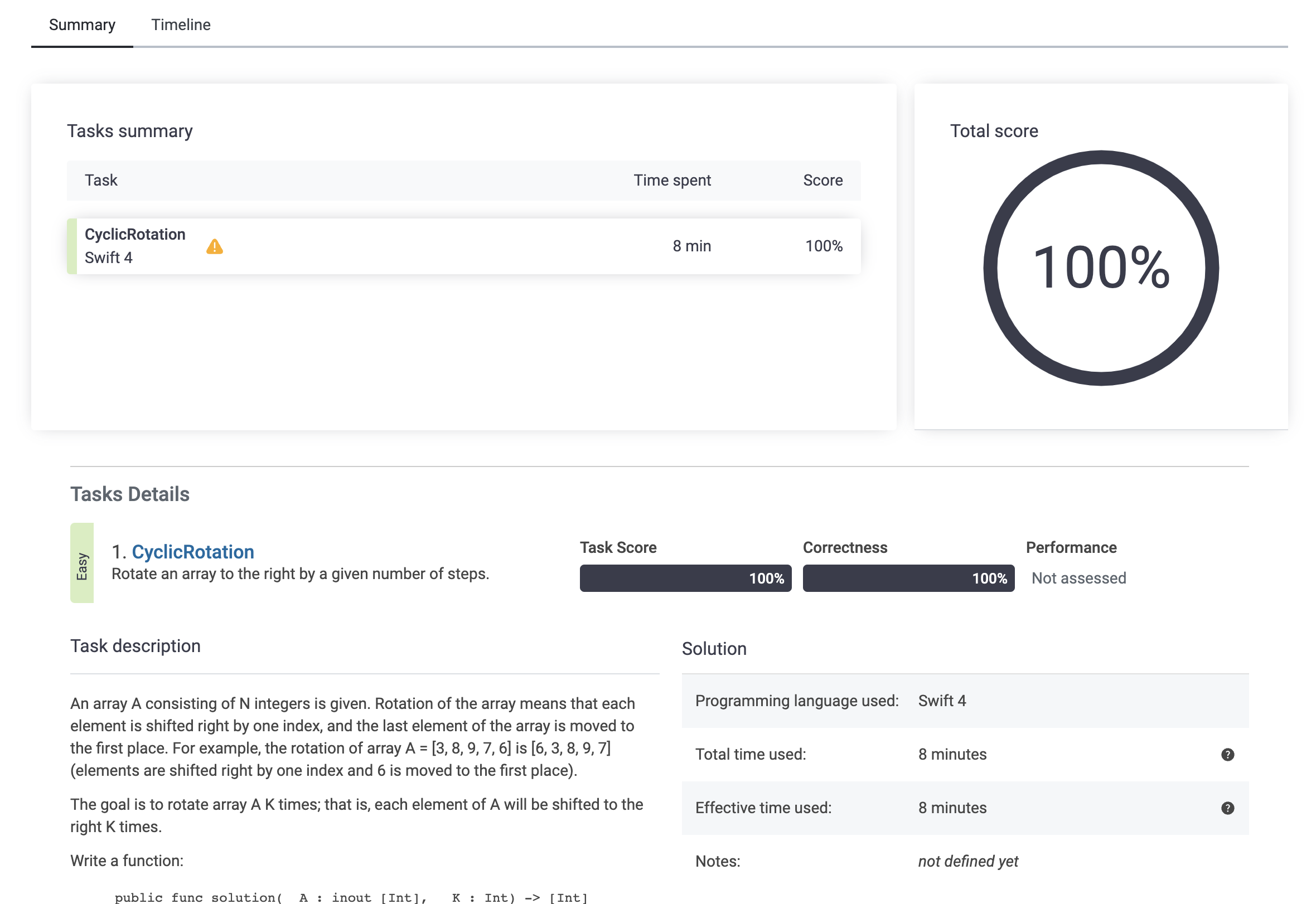This screenshot has width=1316, height=904.
Task: Click the Correctness 100% bar
Action: 908,579
